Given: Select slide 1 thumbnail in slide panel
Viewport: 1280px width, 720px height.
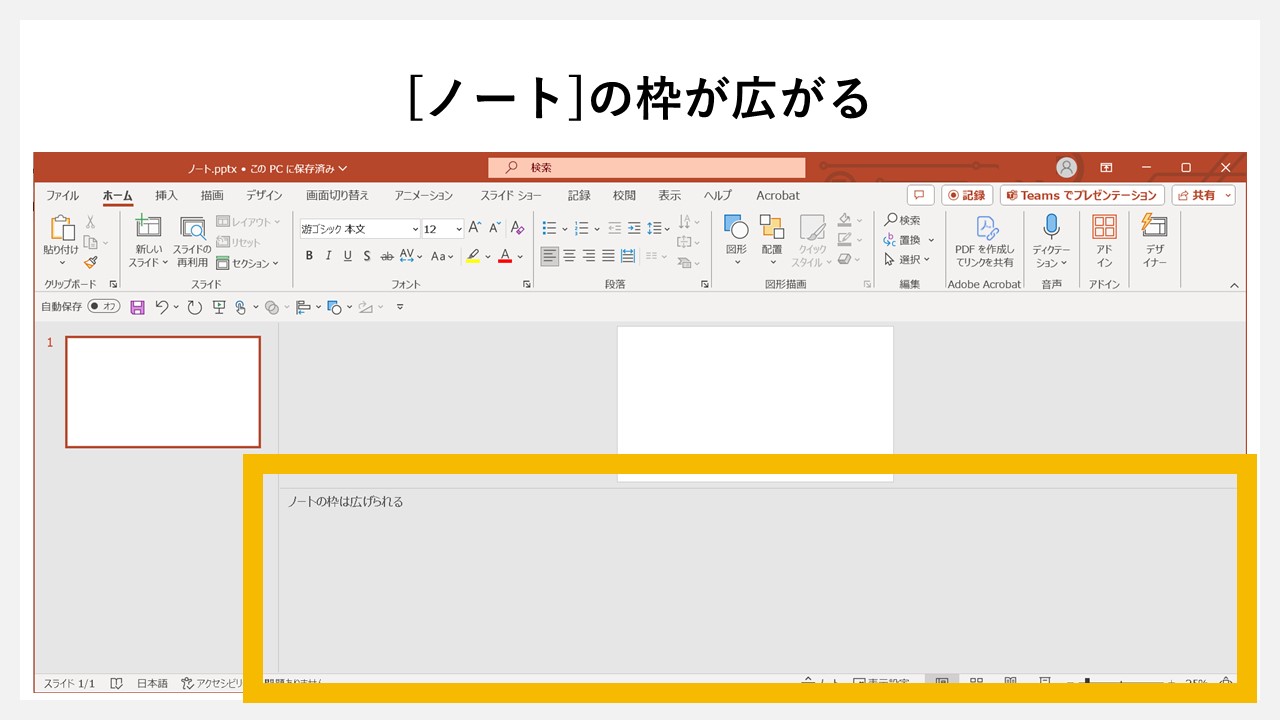Looking at the screenshot, I should 162,391.
